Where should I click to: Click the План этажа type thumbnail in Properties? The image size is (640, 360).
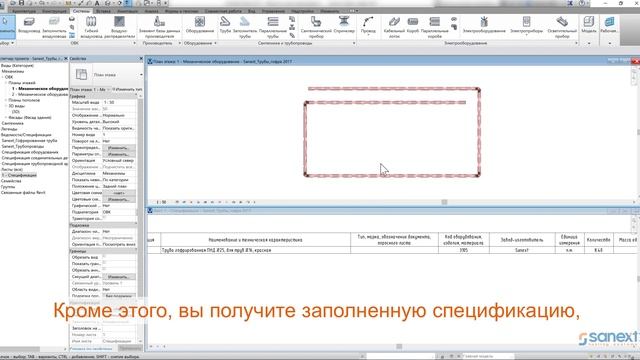pyautogui.click(x=81, y=74)
